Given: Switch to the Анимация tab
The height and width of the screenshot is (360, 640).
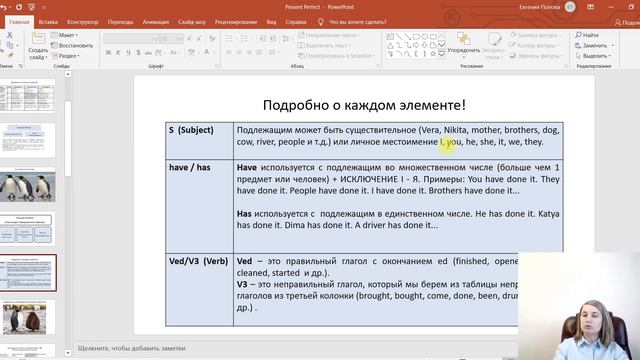Looking at the screenshot, I should click(156, 22).
